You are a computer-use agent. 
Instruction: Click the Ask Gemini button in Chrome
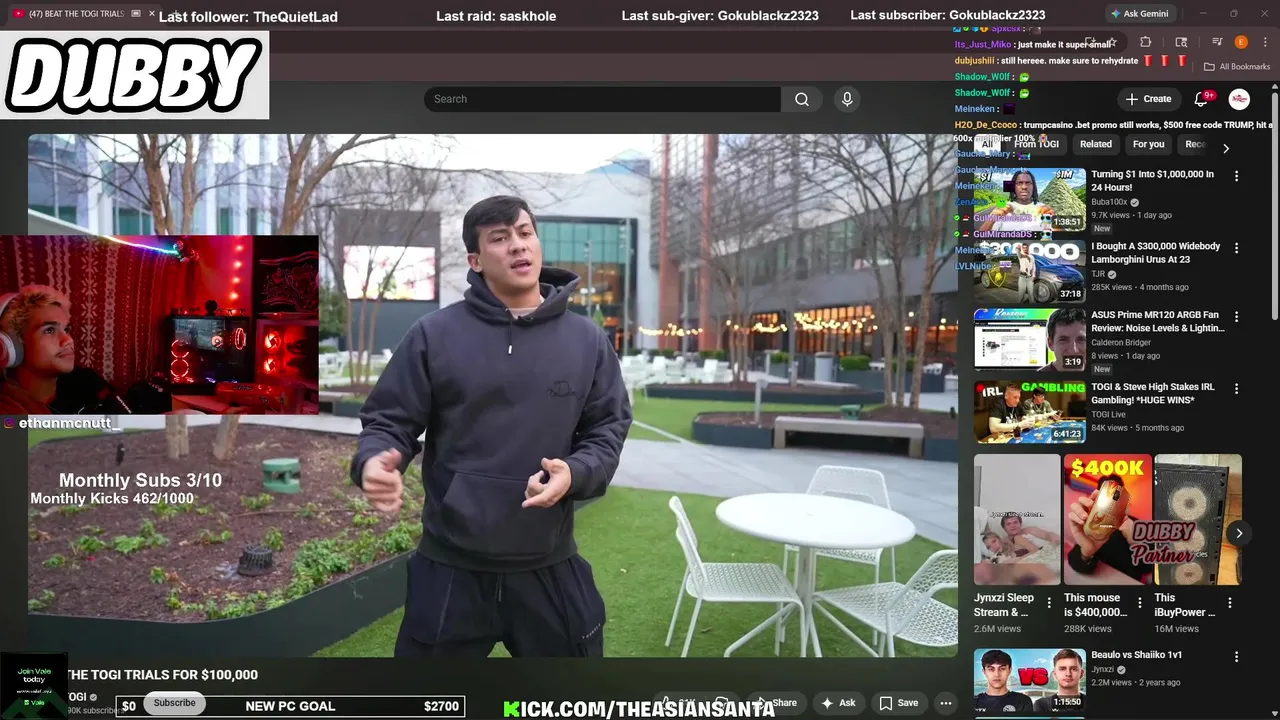(x=1138, y=14)
